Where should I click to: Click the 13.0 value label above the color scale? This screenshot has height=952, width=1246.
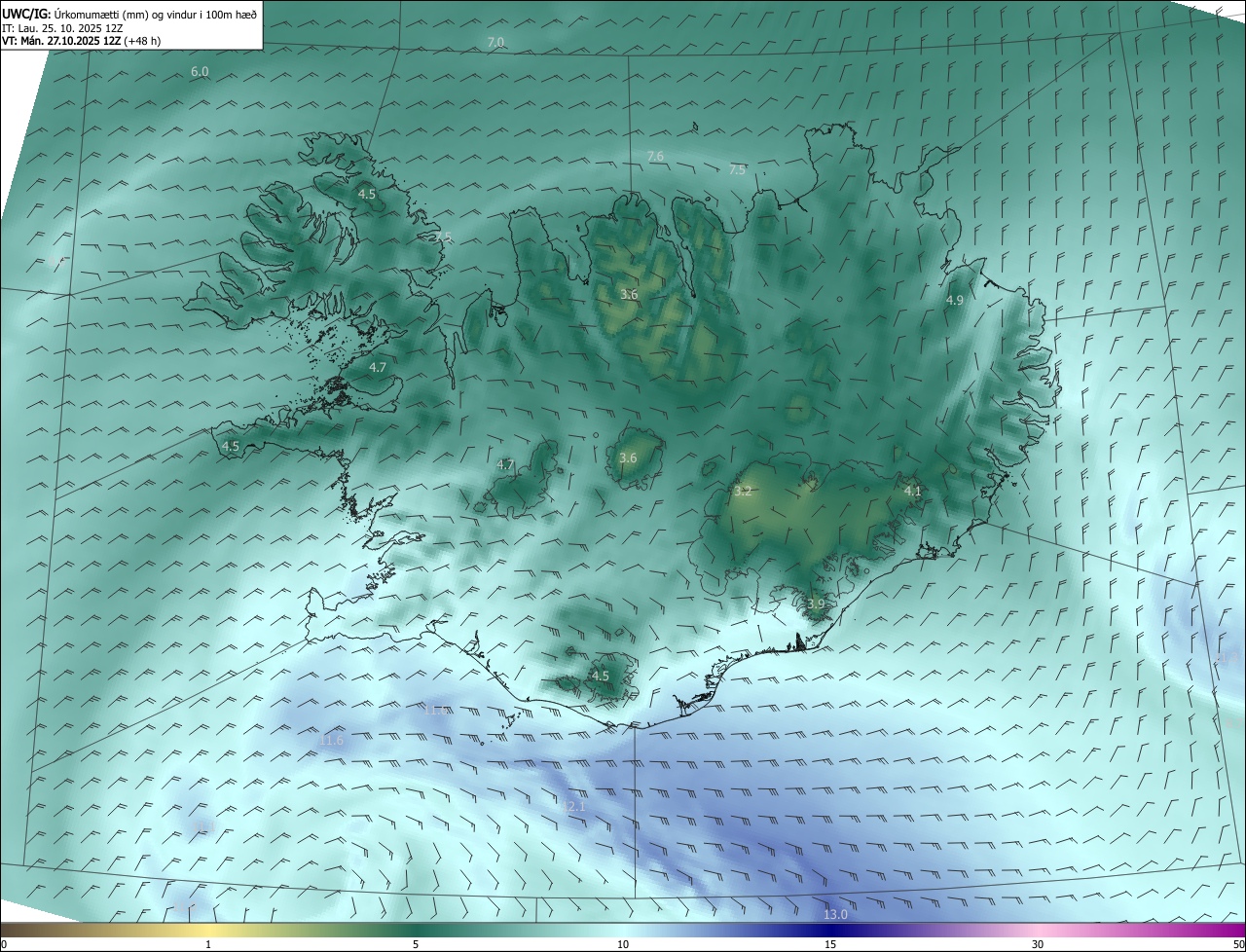point(835,914)
